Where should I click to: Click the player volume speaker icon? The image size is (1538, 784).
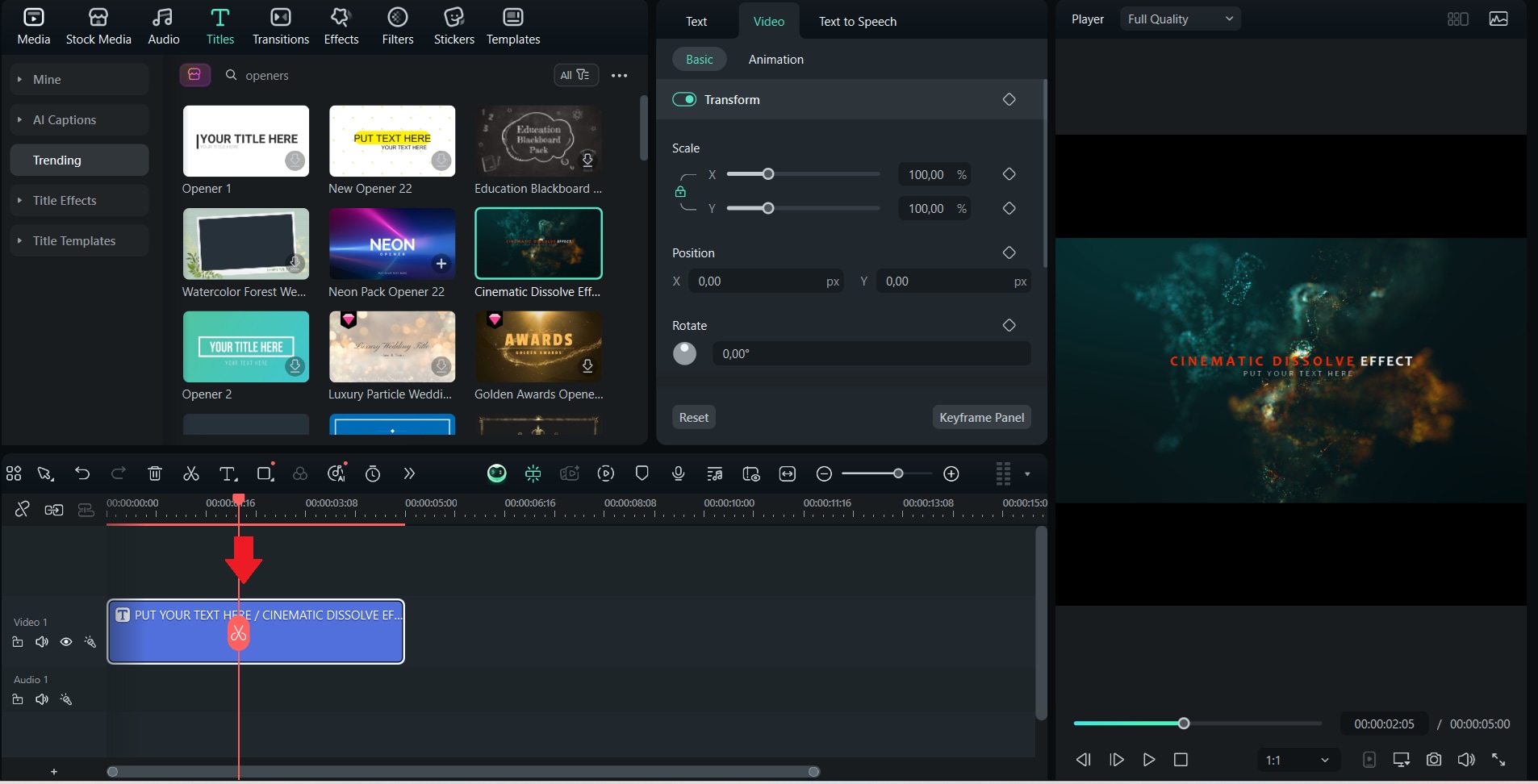click(x=1466, y=760)
